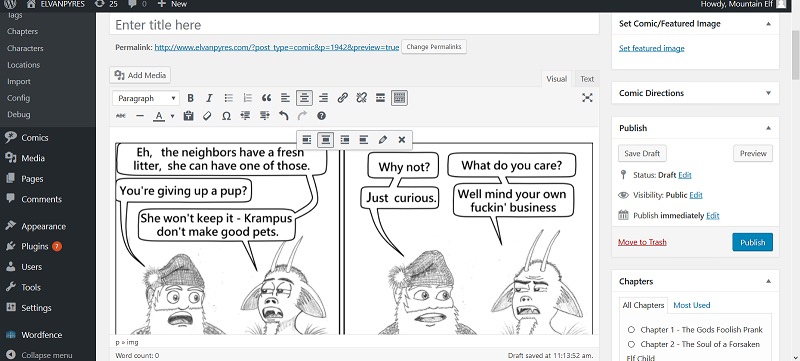
Task: Open the Paragraph format dropdown
Action: pos(146,98)
